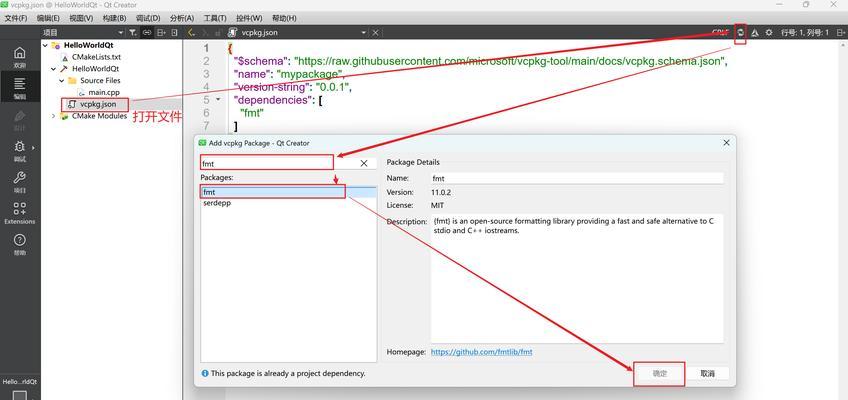
Task: Click the License value MIT
Action: (437, 205)
